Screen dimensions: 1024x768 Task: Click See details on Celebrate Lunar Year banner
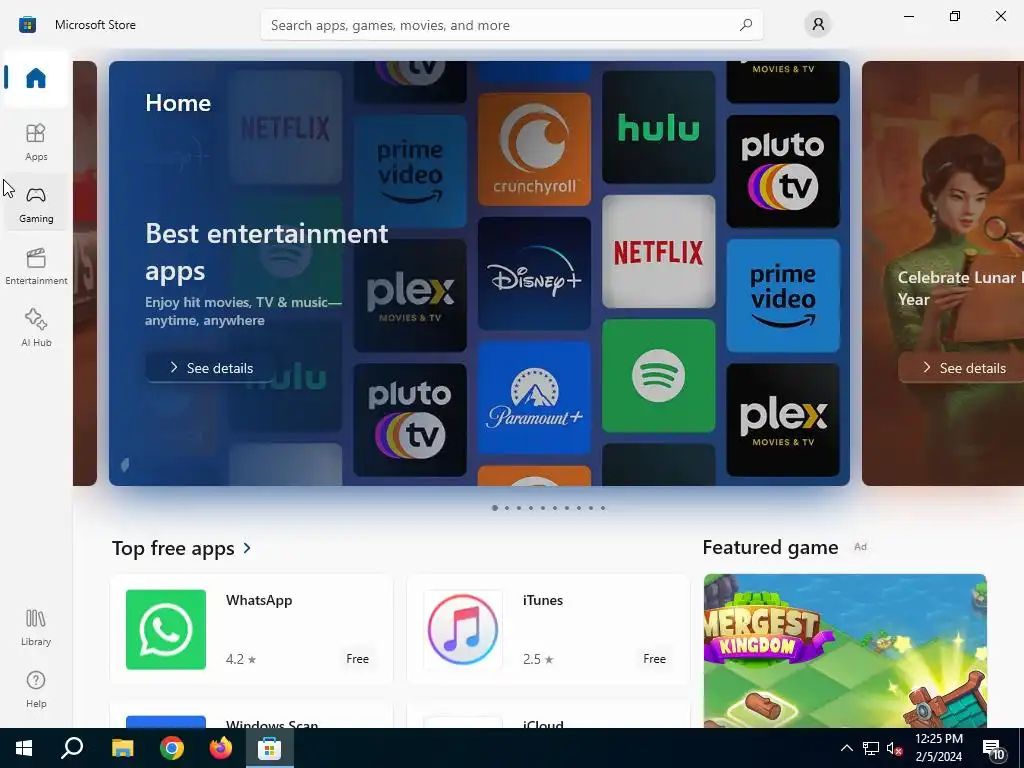963,368
